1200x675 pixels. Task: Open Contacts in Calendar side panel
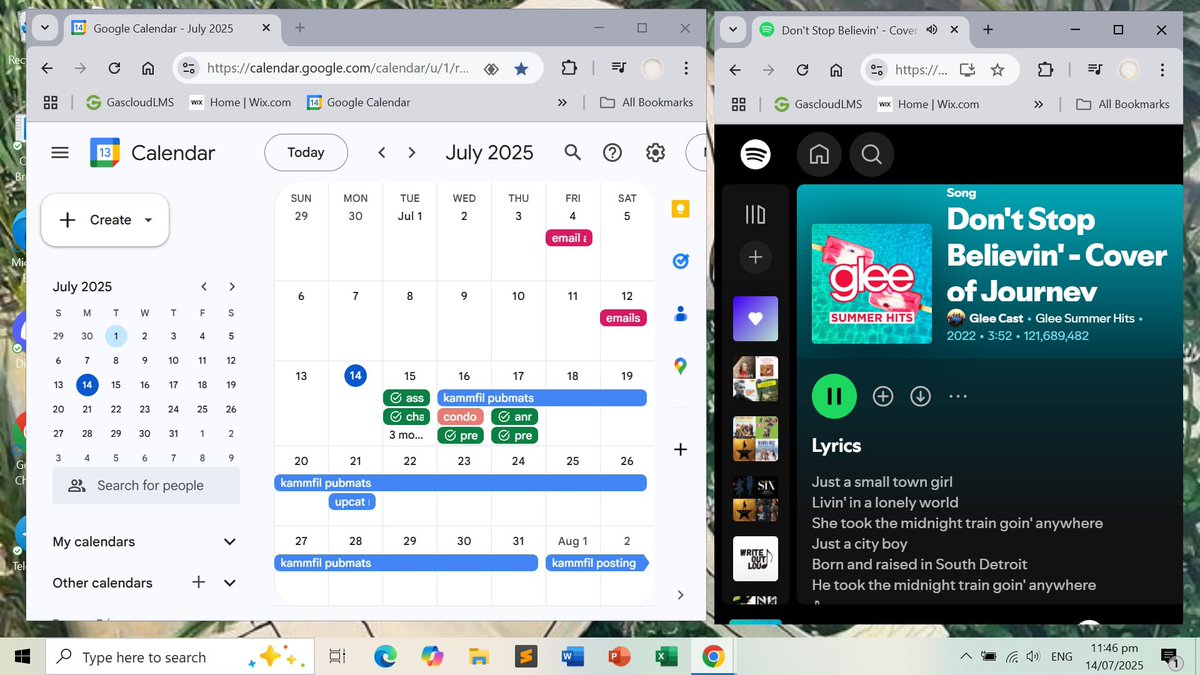(x=680, y=313)
